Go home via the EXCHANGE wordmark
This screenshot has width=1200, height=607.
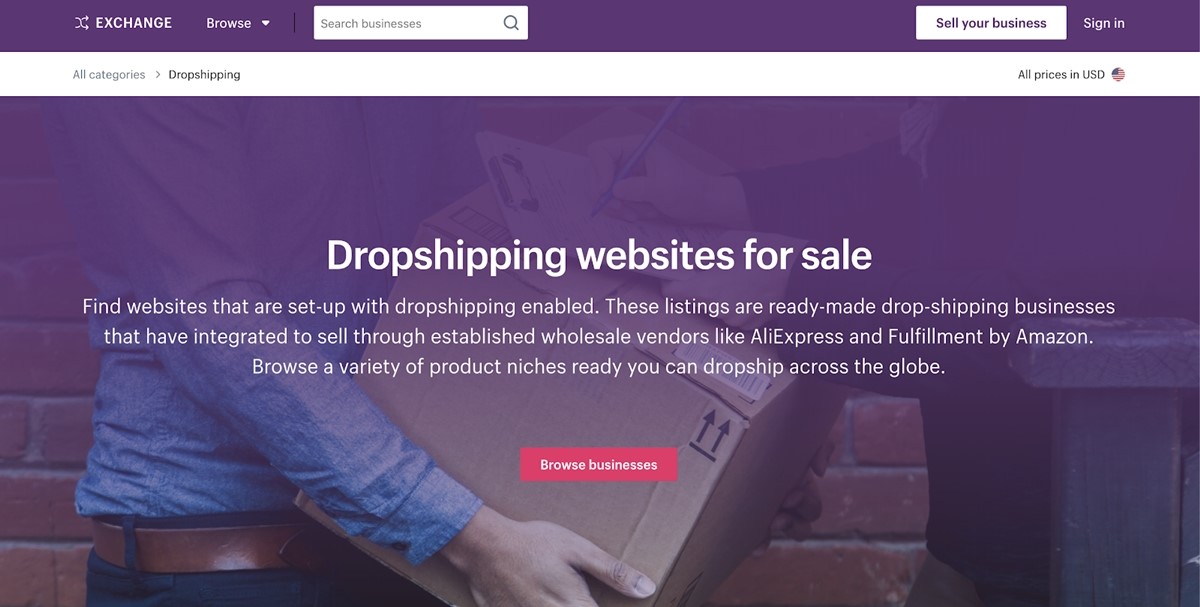click(x=133, y=23)
